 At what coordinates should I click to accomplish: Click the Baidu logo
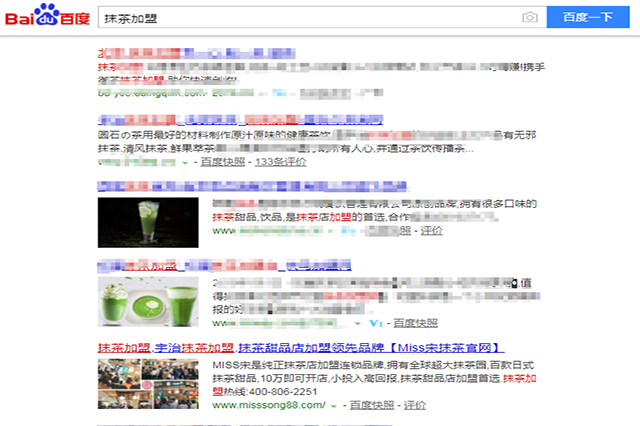pos(47,16)
